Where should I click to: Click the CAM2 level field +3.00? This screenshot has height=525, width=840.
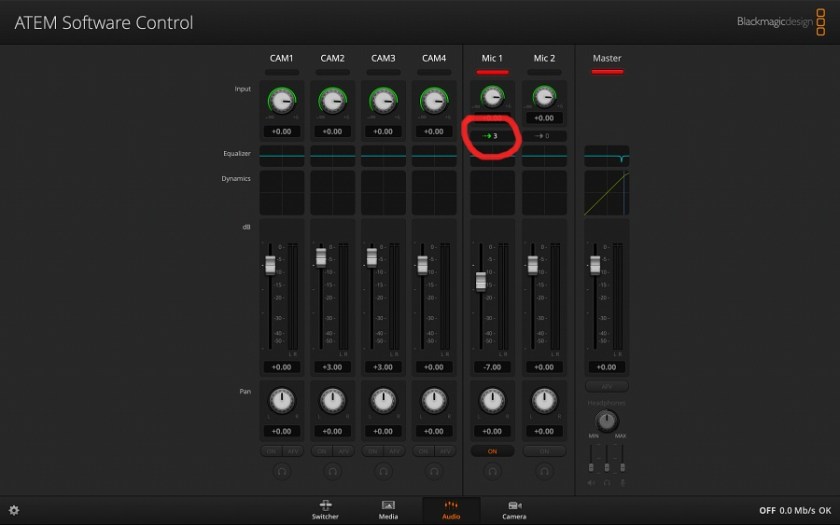[332, 368]
